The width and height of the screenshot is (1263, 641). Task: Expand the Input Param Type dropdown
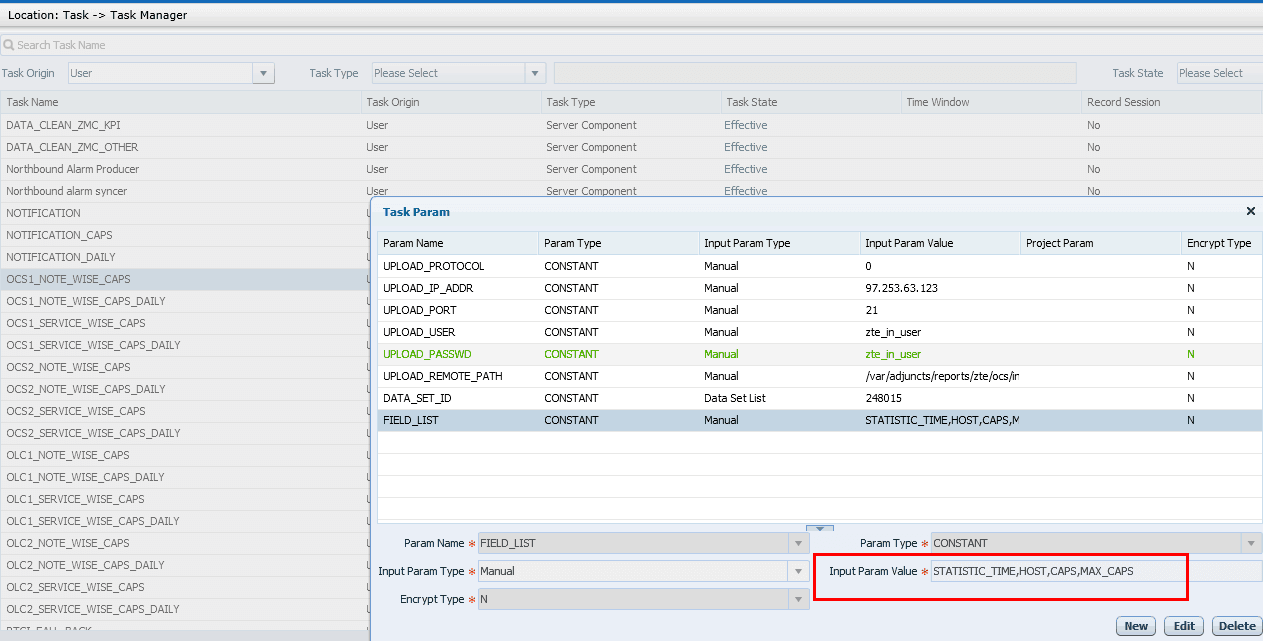pos(798,571)
